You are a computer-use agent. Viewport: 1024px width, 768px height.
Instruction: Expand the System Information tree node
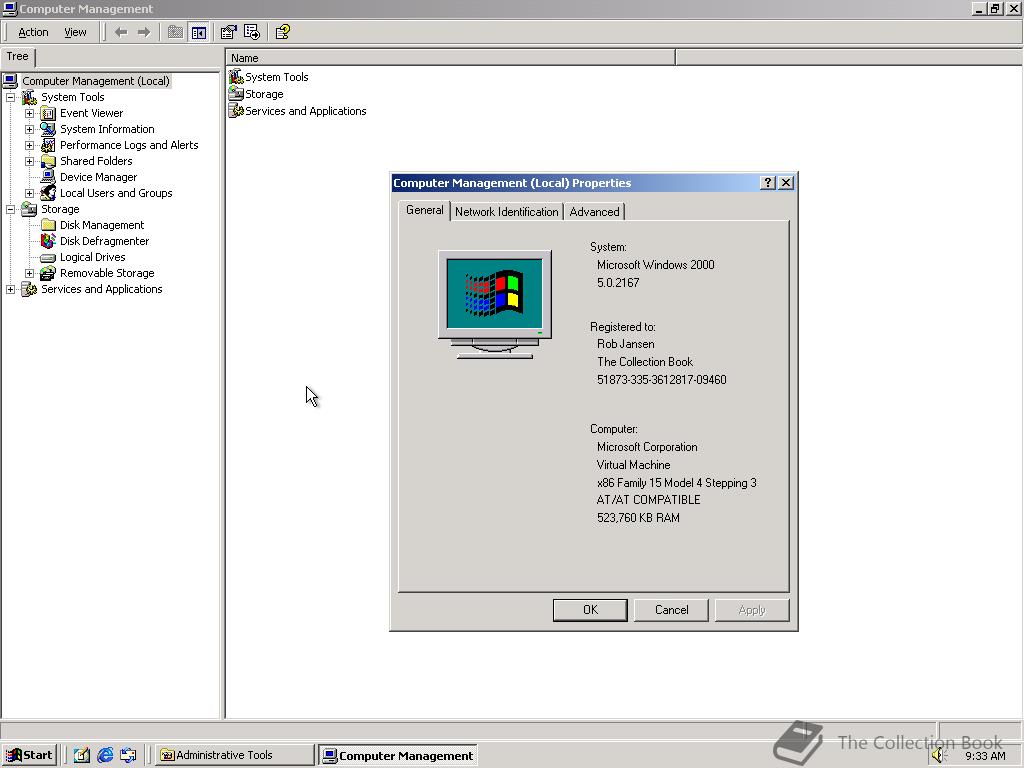click(x=29, y=129)
